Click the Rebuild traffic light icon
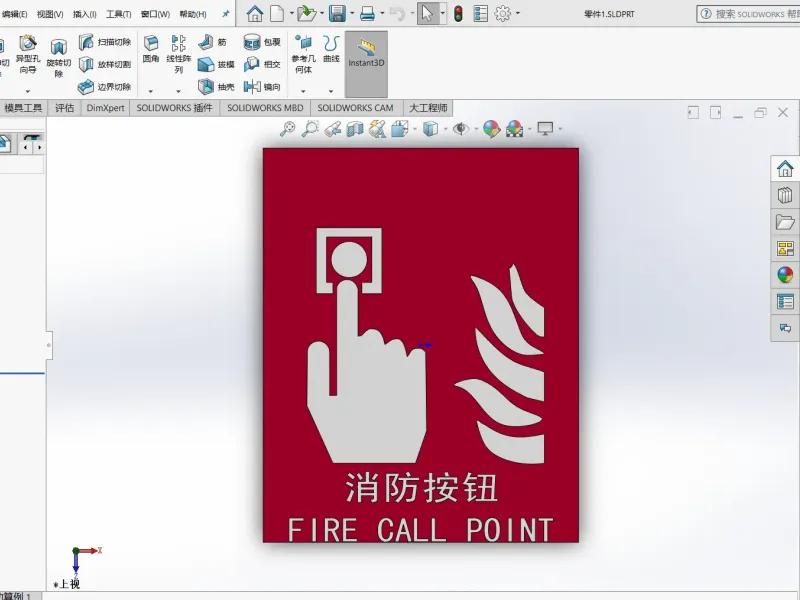Image resolution: width=800 pixels, height=600 pixels. tap(458, 13)
